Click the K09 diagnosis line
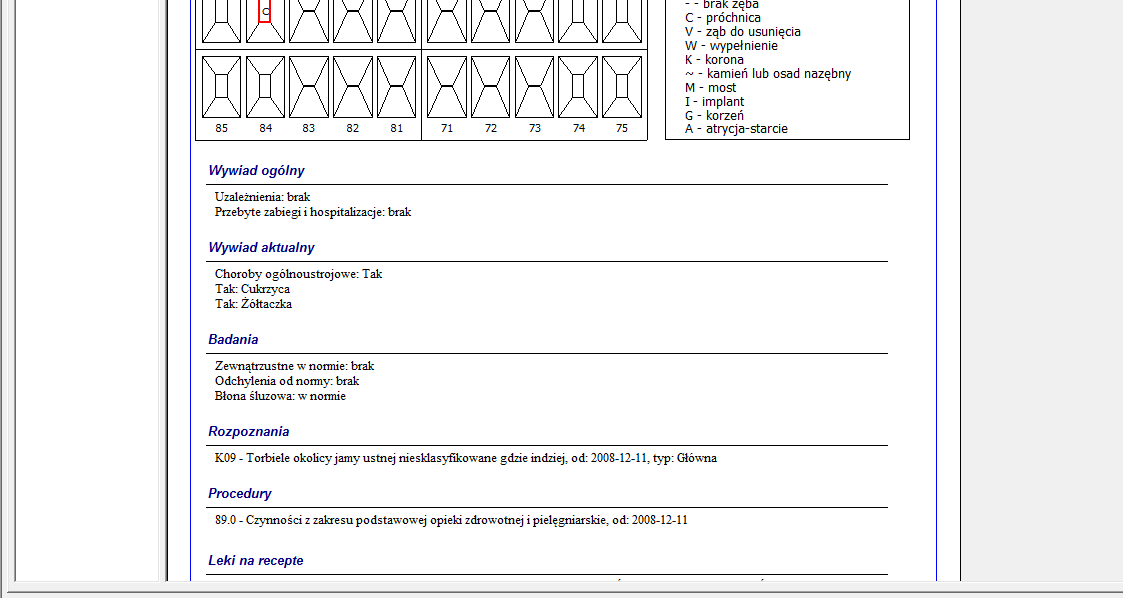The width and height of the screenshot is (1123, 598). (x=466, y=458)
